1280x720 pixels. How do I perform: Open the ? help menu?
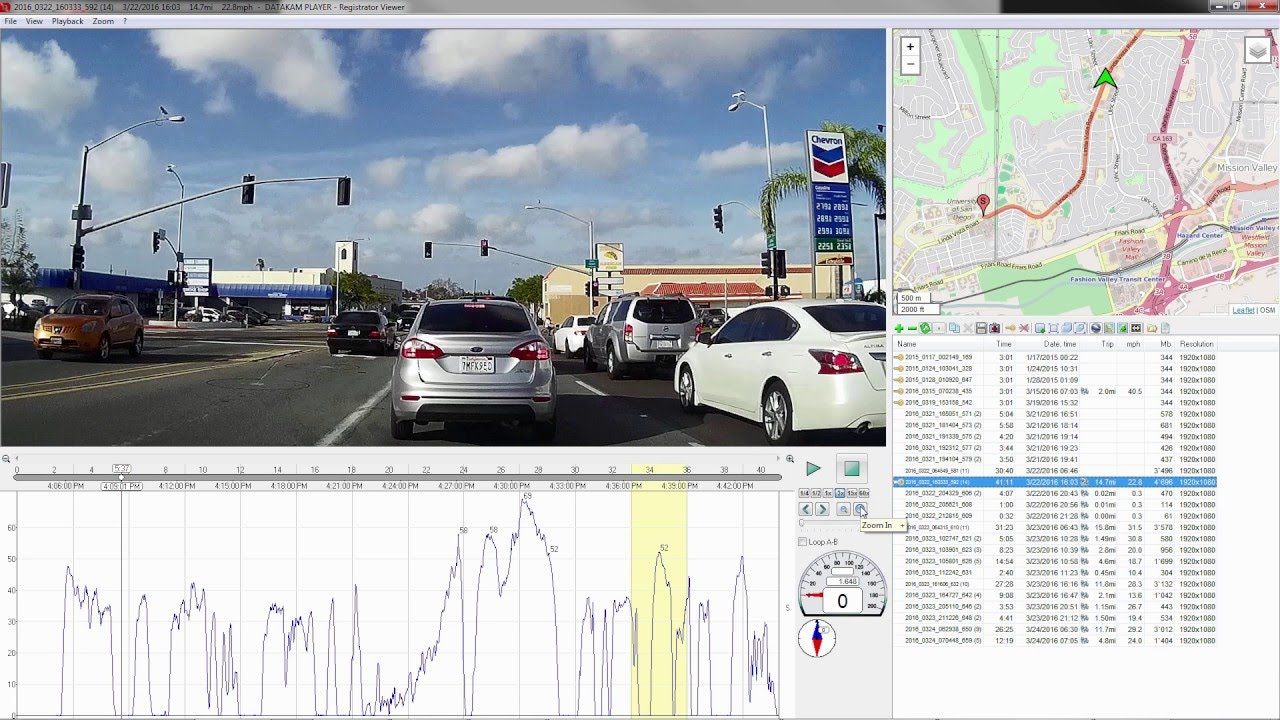[x=125, y=21]
